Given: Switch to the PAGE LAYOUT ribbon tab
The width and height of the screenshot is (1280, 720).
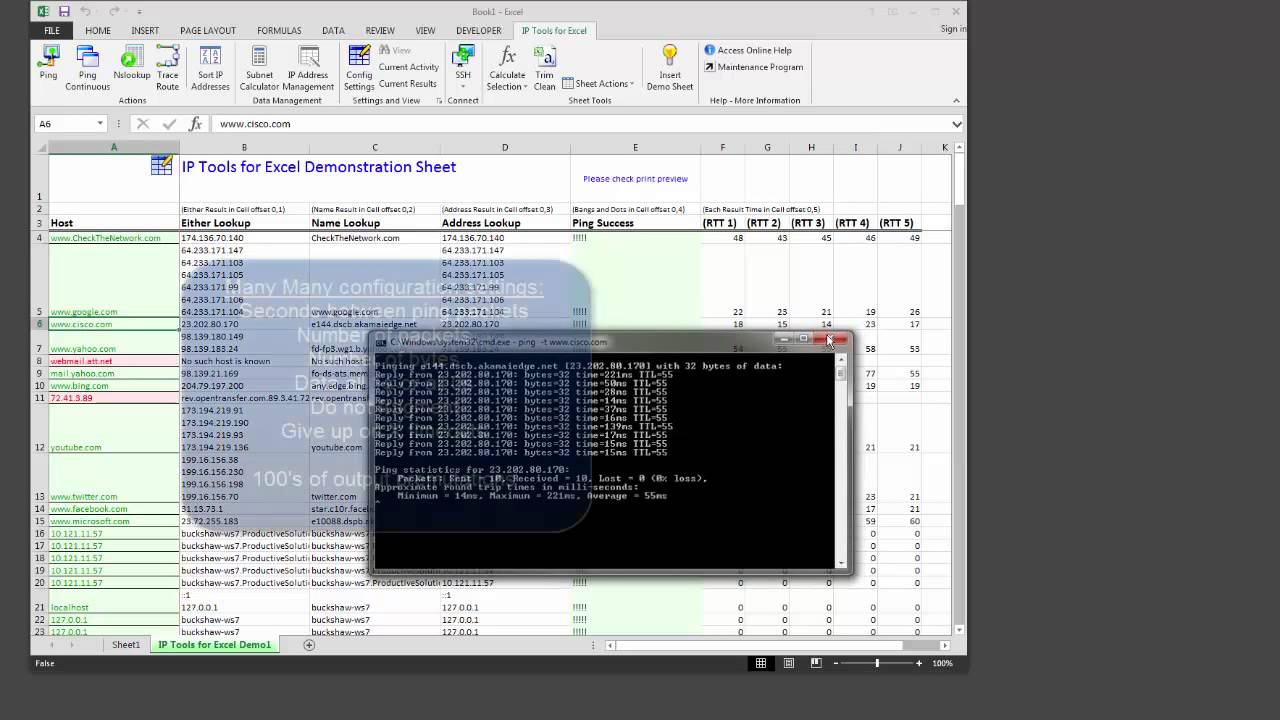Looking at the screenshot, I should tap(208, 31).
